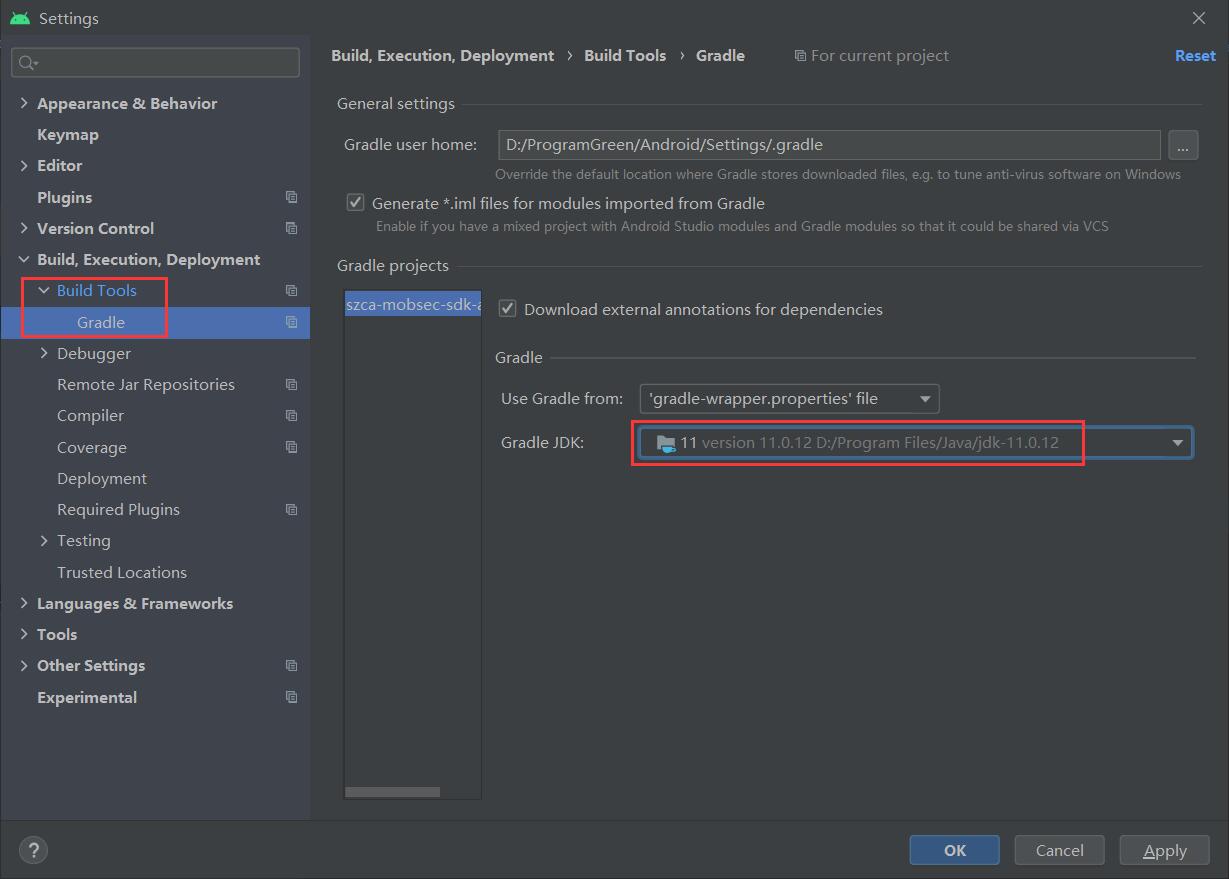Focus the settings search field
1229x879 pixels.
(x=156, y=63)
